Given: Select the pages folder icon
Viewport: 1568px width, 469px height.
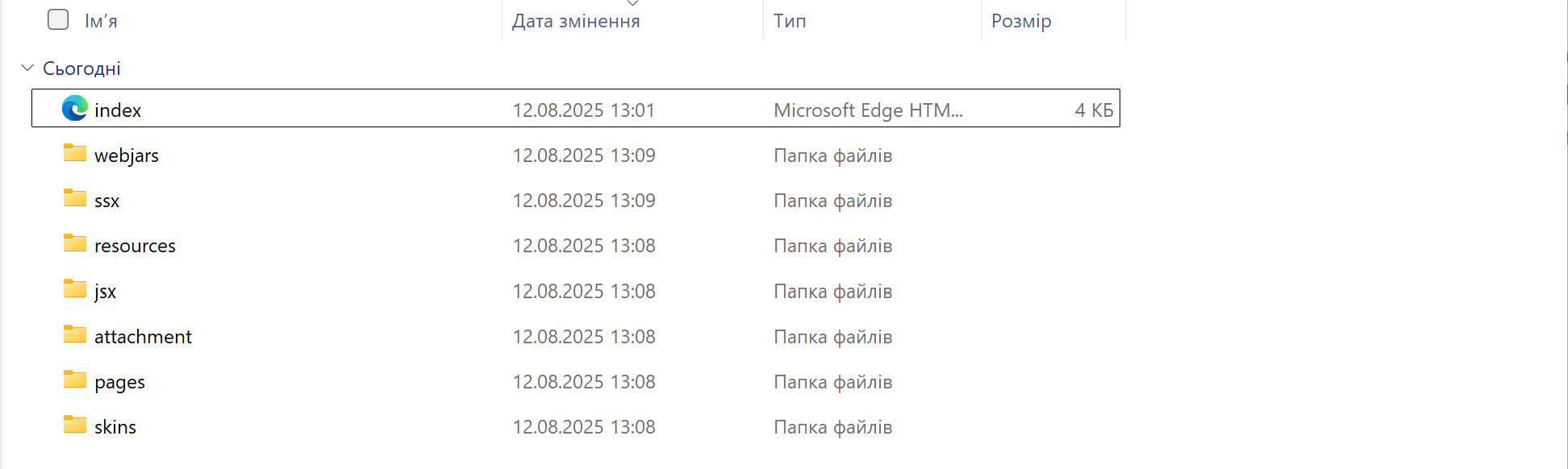Looking at the screenshot, I should click(75, 380).
